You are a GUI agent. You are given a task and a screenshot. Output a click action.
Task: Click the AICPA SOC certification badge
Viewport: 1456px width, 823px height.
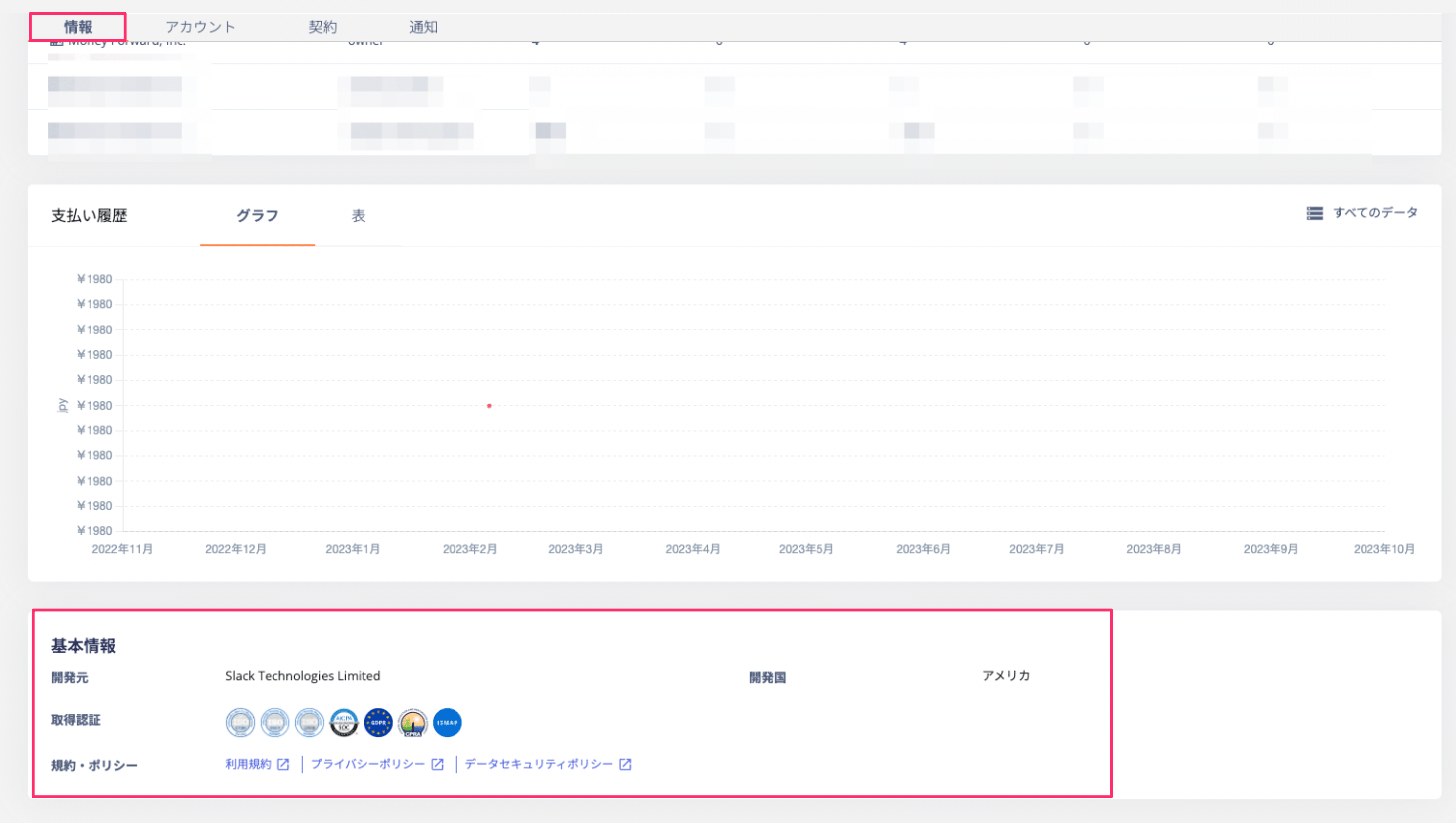[344, 723]
